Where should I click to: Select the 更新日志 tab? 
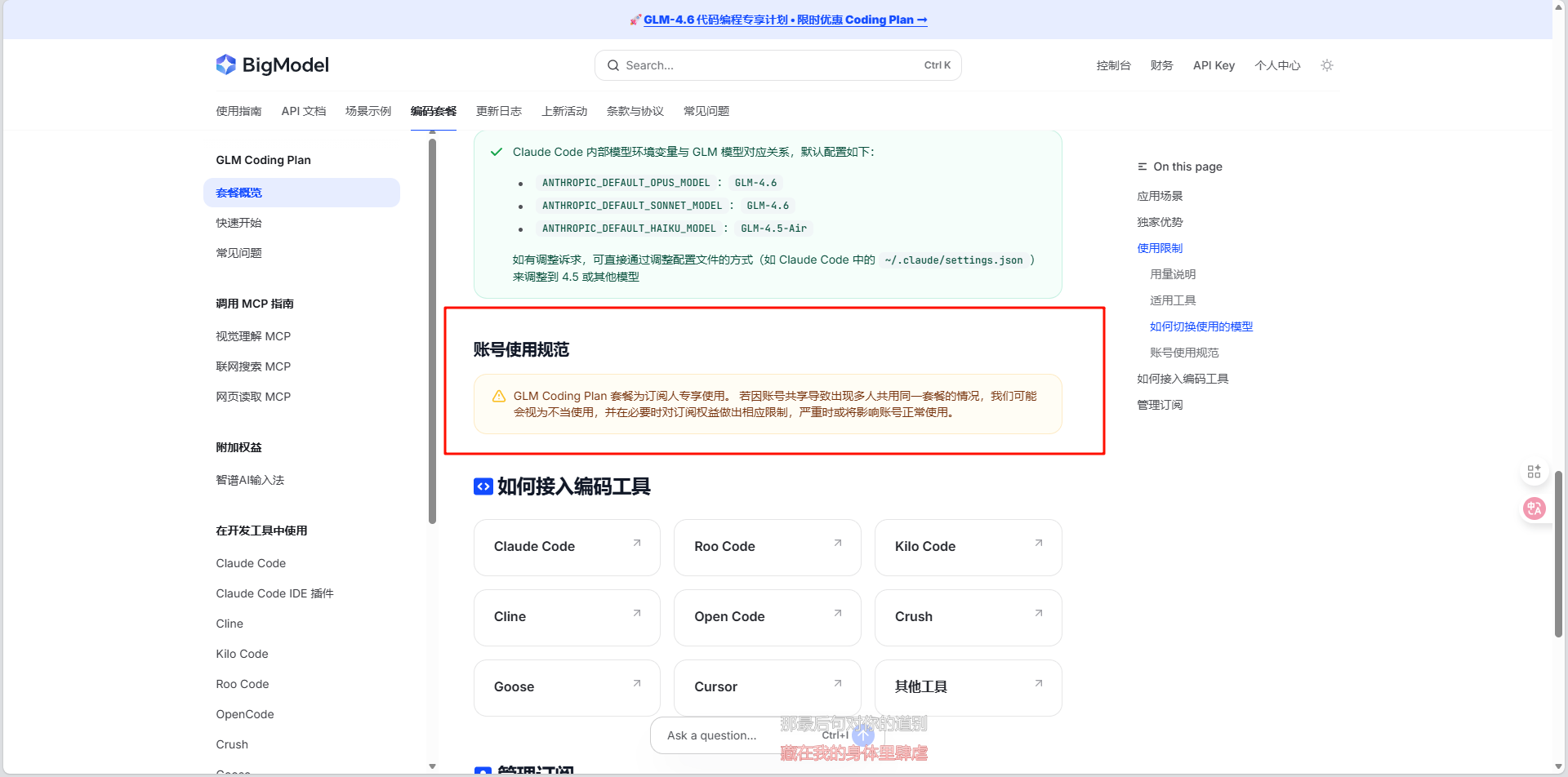tap(499, 111)
